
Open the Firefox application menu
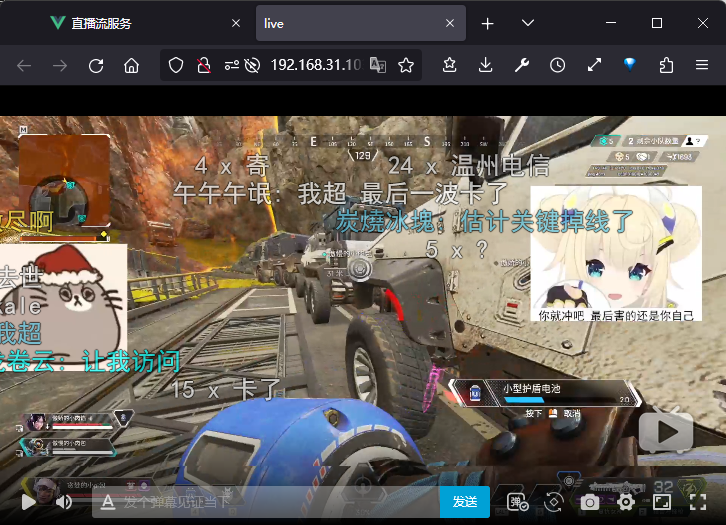(x=702, y=65)
